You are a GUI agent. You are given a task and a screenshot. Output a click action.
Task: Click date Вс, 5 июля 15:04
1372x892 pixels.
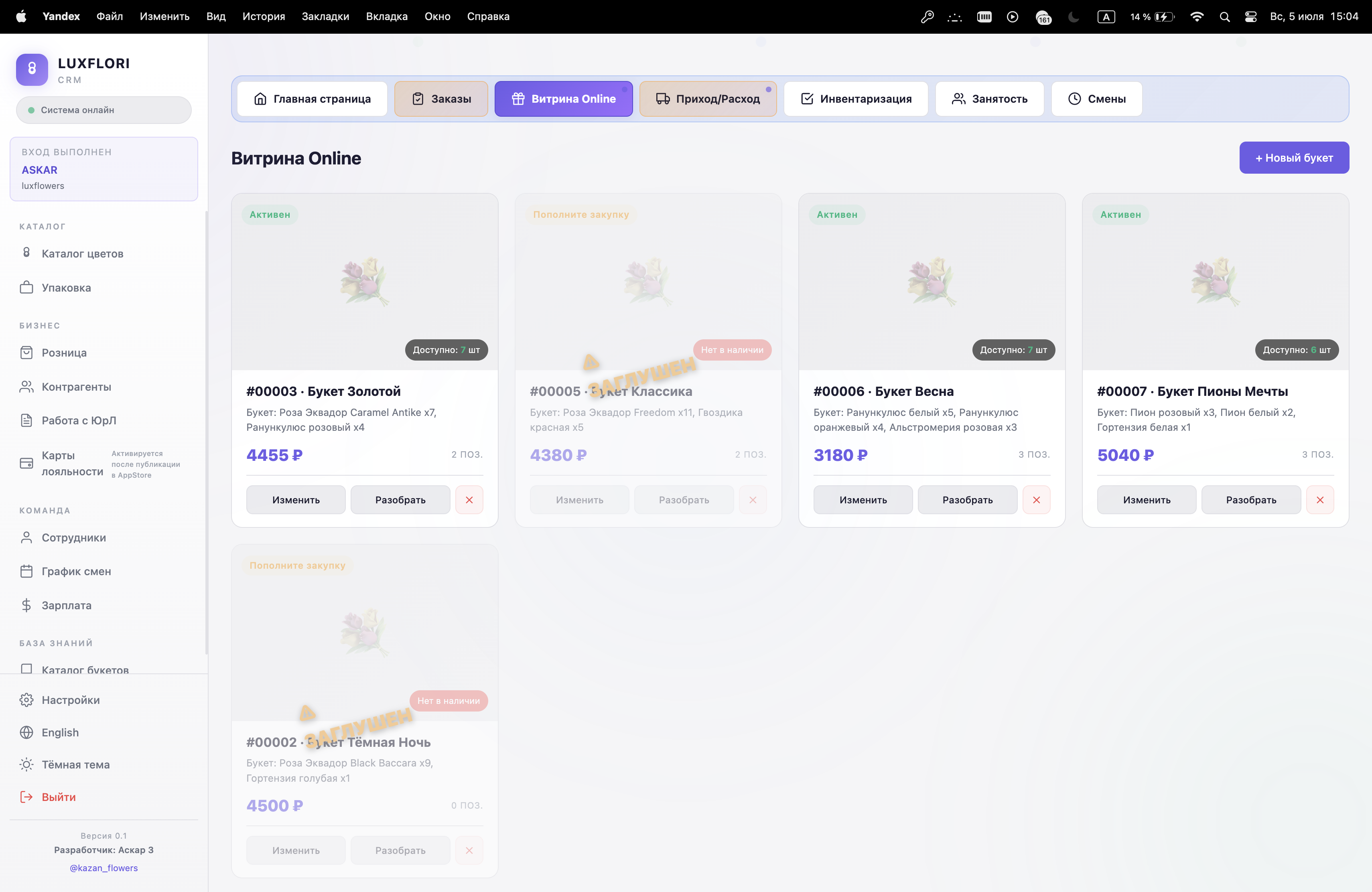tap(1314, 17)
